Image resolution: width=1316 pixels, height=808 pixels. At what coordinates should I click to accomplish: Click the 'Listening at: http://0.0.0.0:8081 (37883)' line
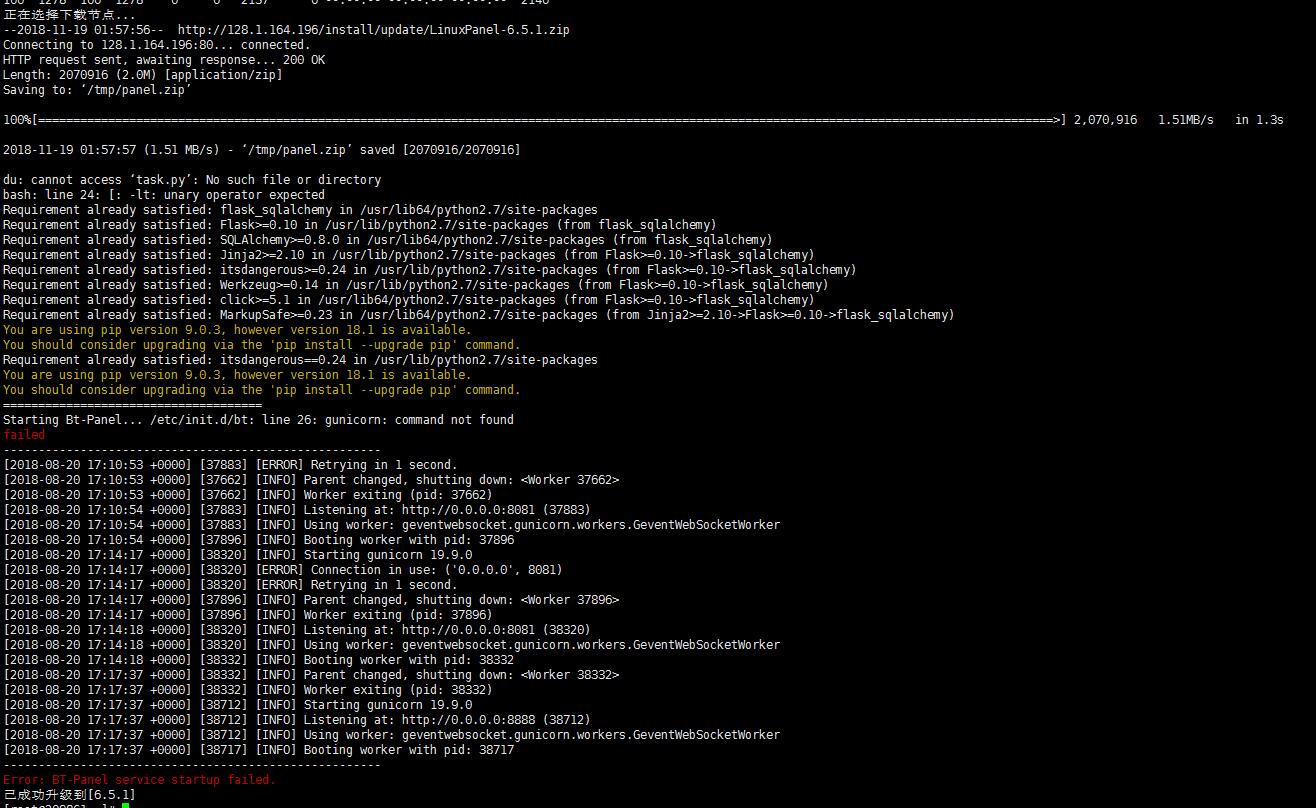tap(297, 510)
